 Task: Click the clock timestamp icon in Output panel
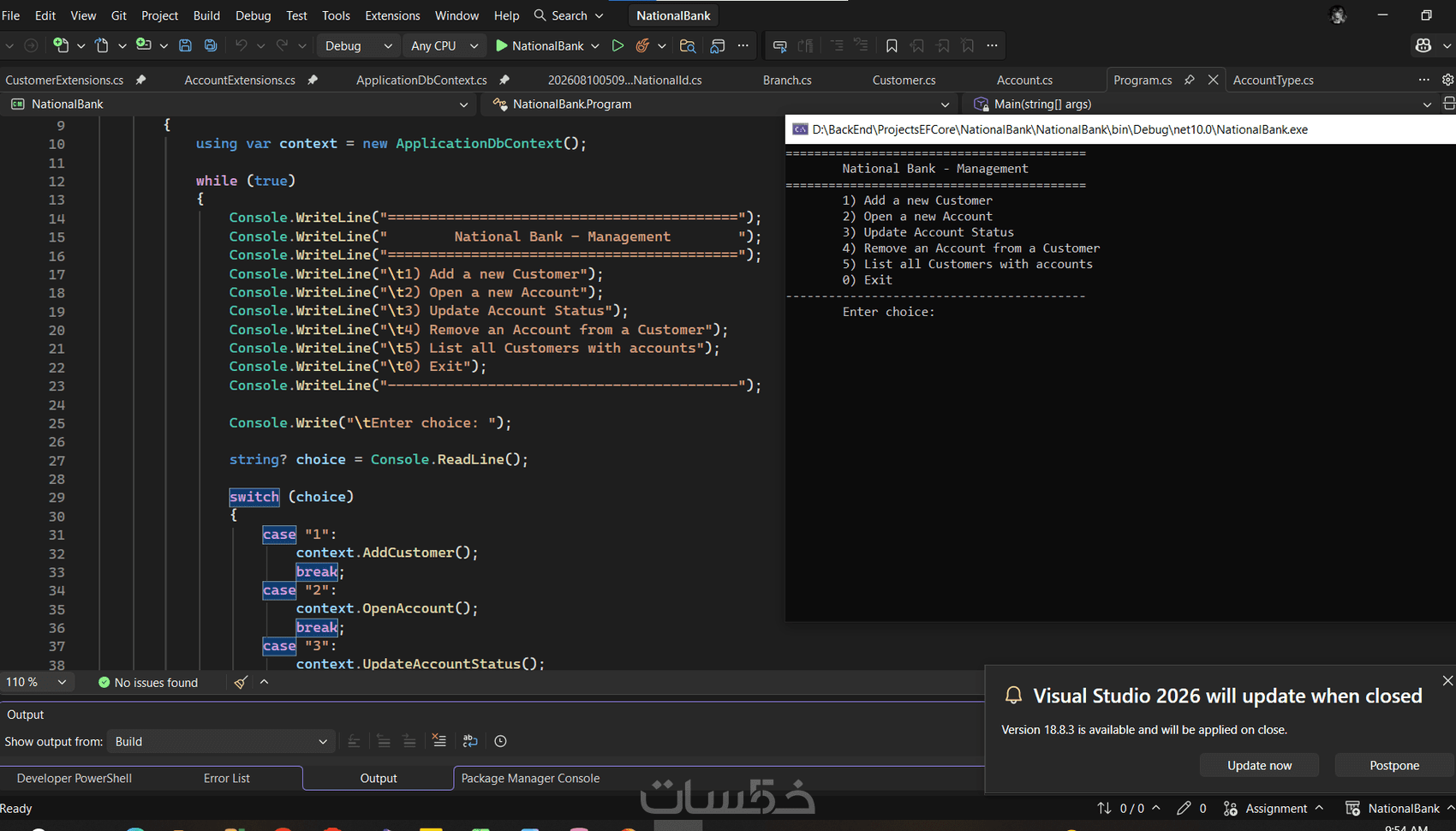point(500,741)
